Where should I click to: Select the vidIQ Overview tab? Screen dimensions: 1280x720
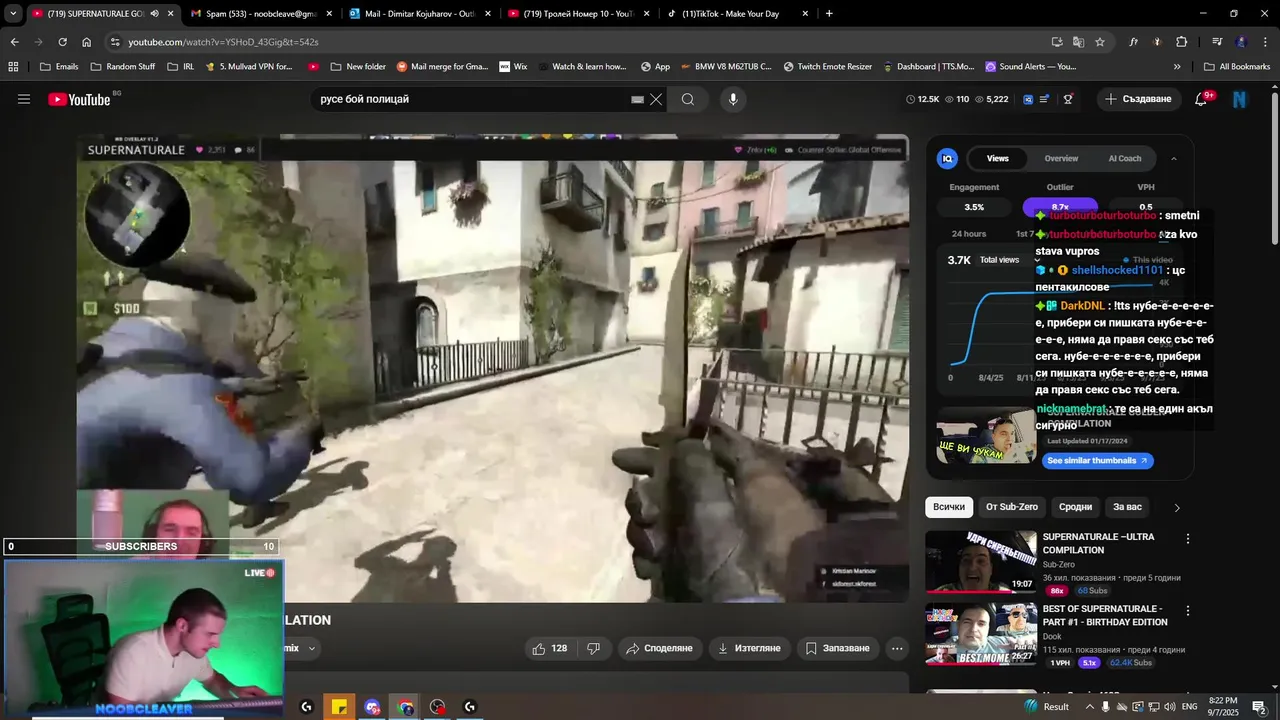[x=1061, y=158]
